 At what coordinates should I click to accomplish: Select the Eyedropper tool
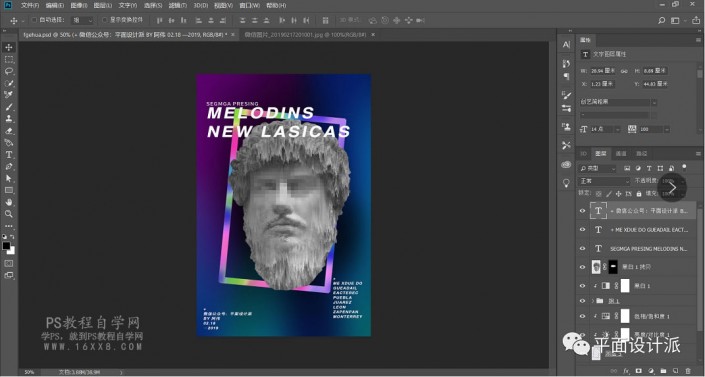(x=9, y=95)
